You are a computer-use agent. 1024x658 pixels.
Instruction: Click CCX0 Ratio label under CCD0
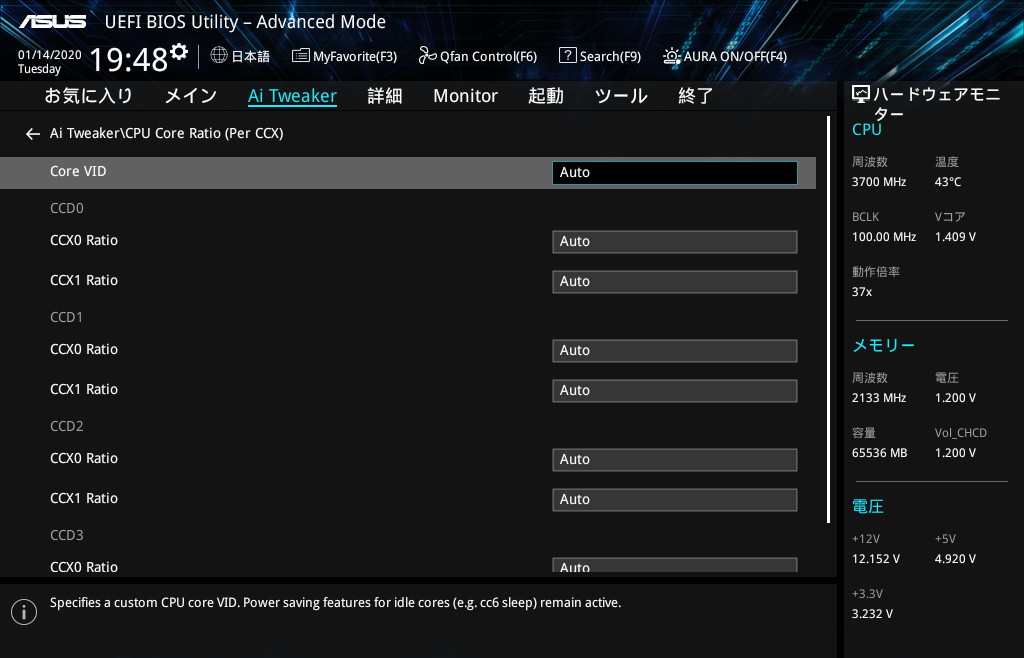(84, 240)
